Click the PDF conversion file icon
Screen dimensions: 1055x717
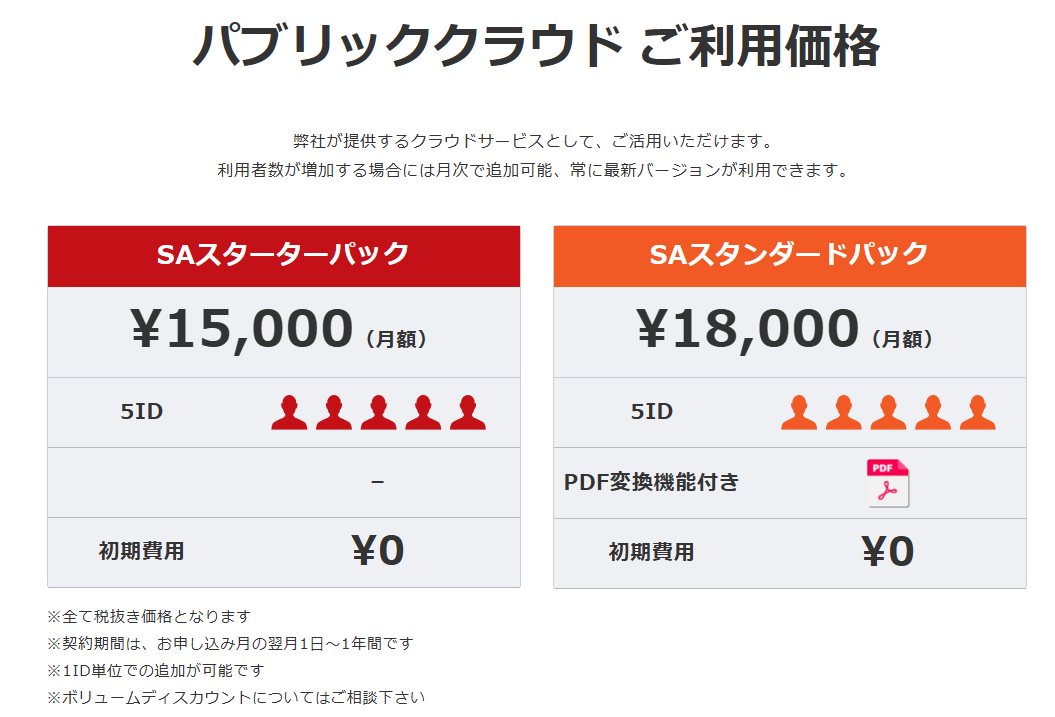[888, 483]
